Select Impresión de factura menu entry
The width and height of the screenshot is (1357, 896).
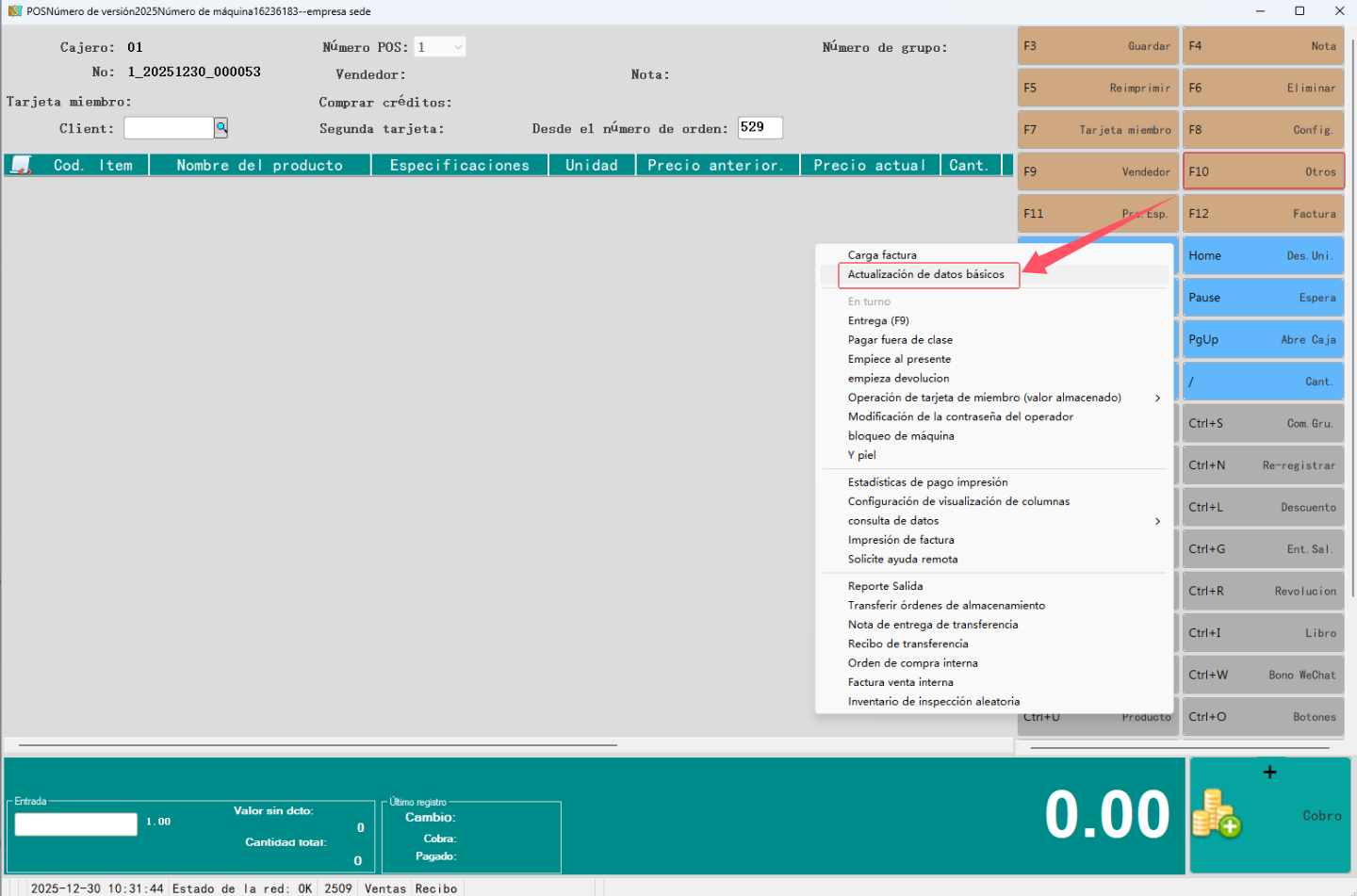click(901, 540)
